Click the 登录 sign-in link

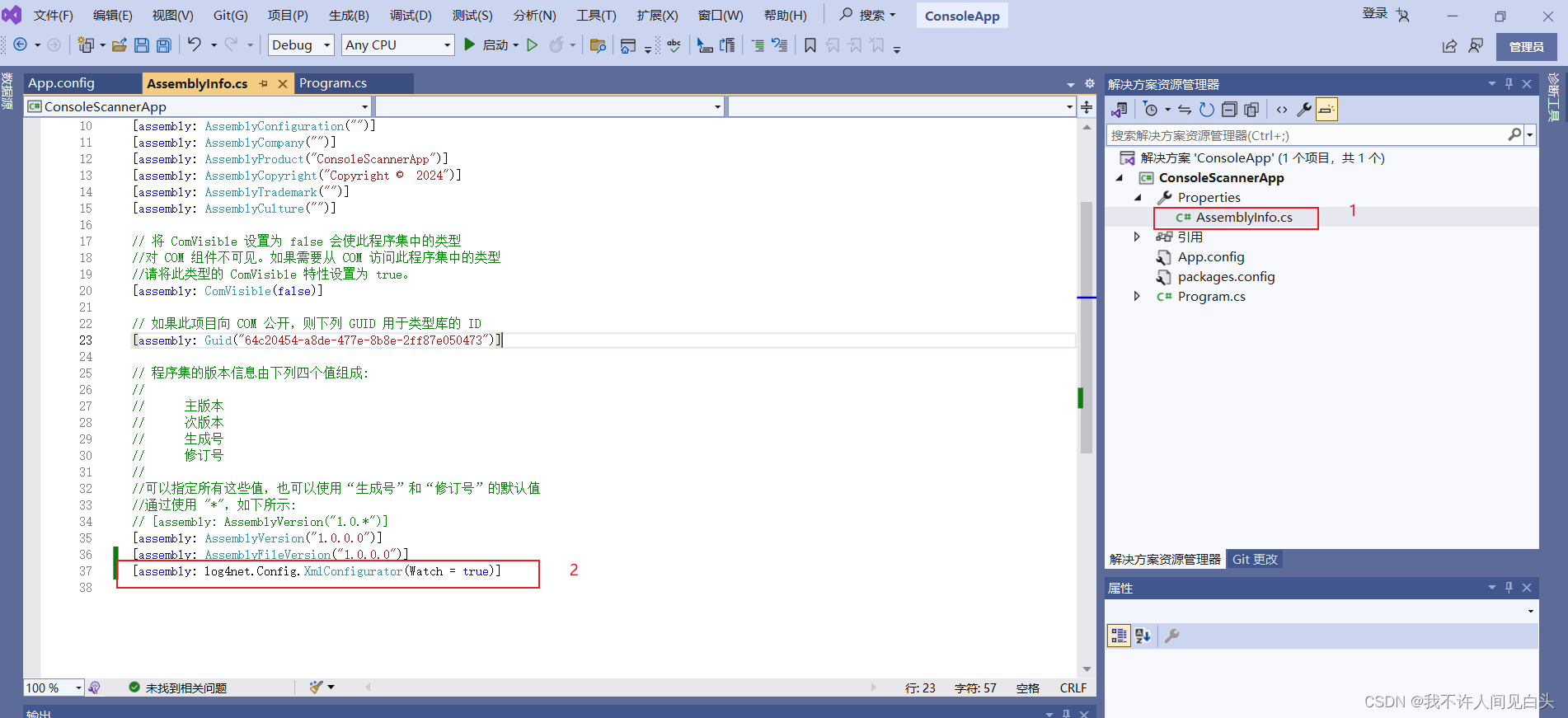pos(1374,13)
